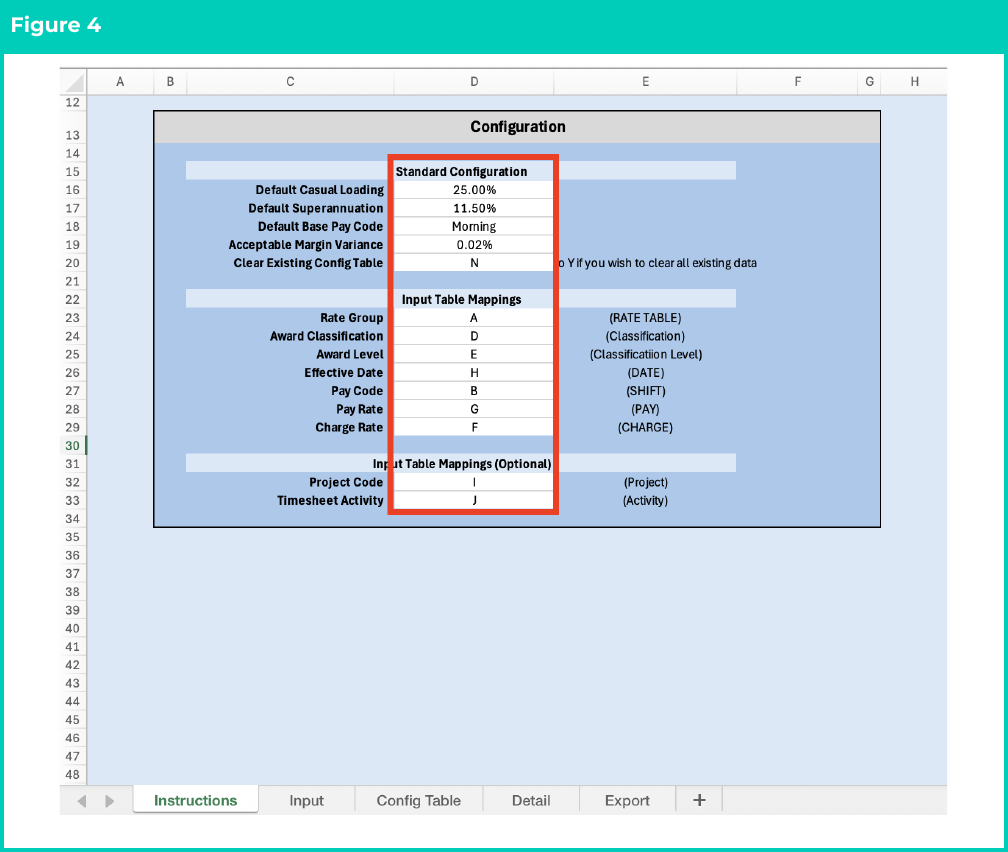Select column H header

point(914,82)
